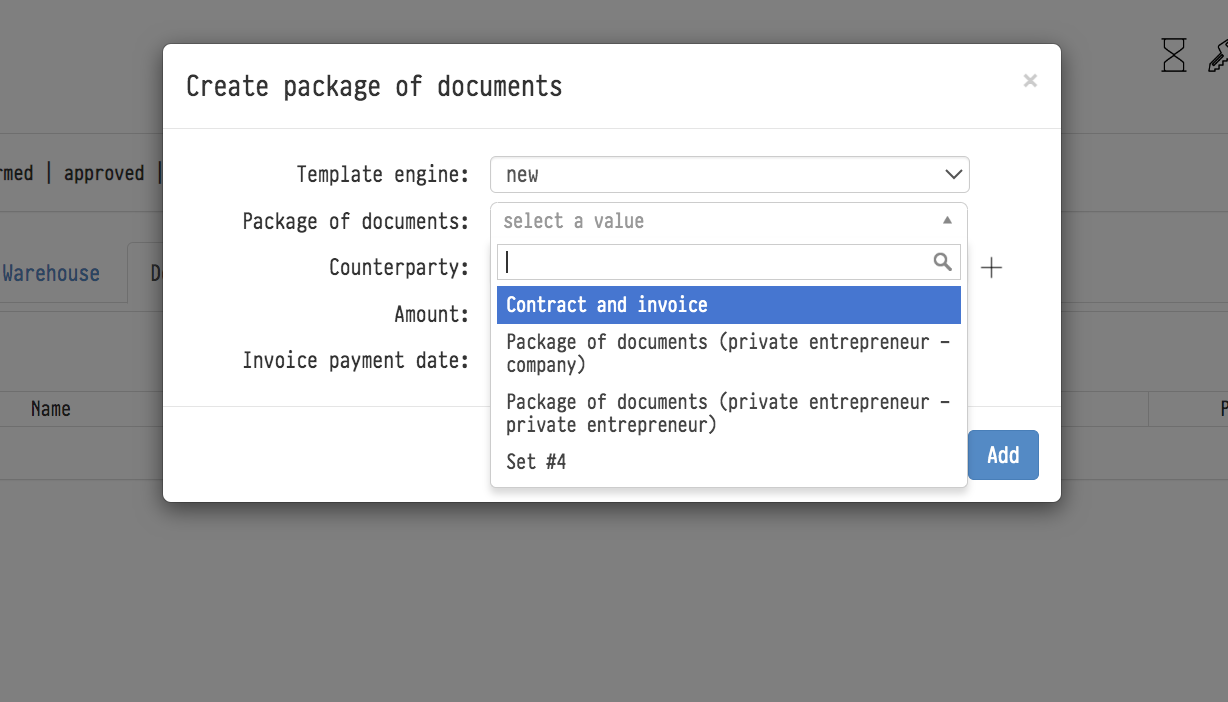Choose Package of documents (private entrepreneur – private entrepreneur)
1228x702 pixels.
(728, 413)
